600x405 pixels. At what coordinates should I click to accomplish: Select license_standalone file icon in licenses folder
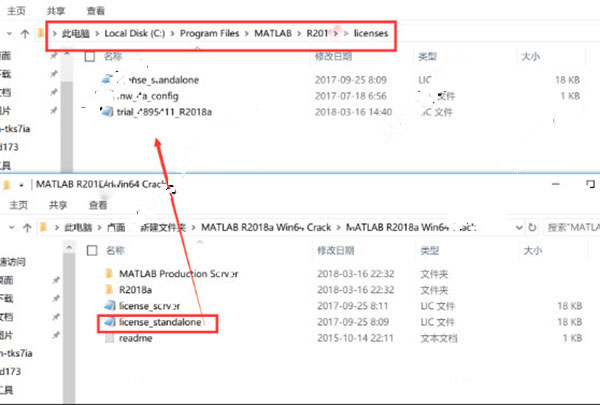click(x=107, y=79)
